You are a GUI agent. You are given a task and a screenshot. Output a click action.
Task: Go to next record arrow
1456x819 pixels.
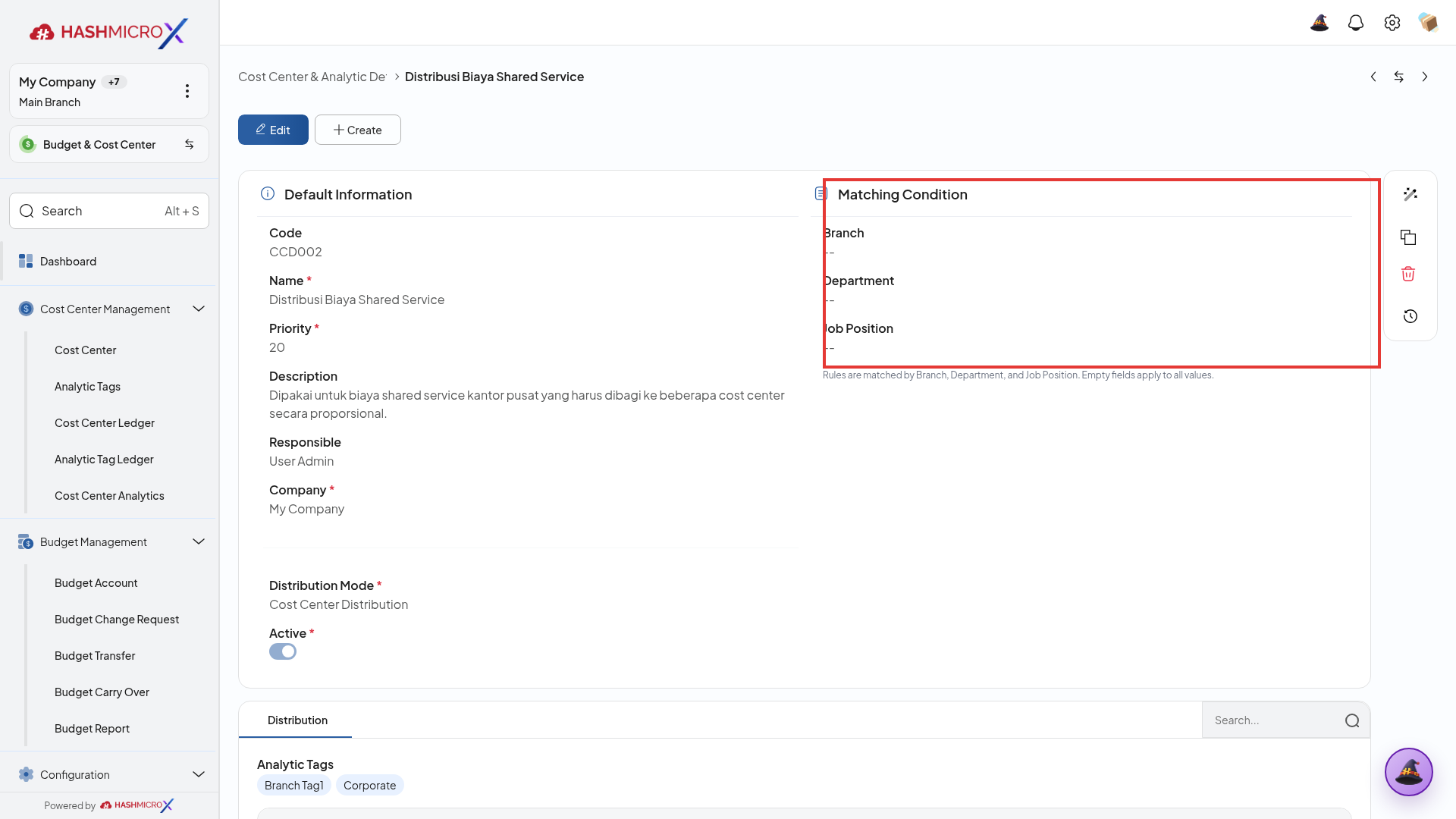click(1425, 77)
